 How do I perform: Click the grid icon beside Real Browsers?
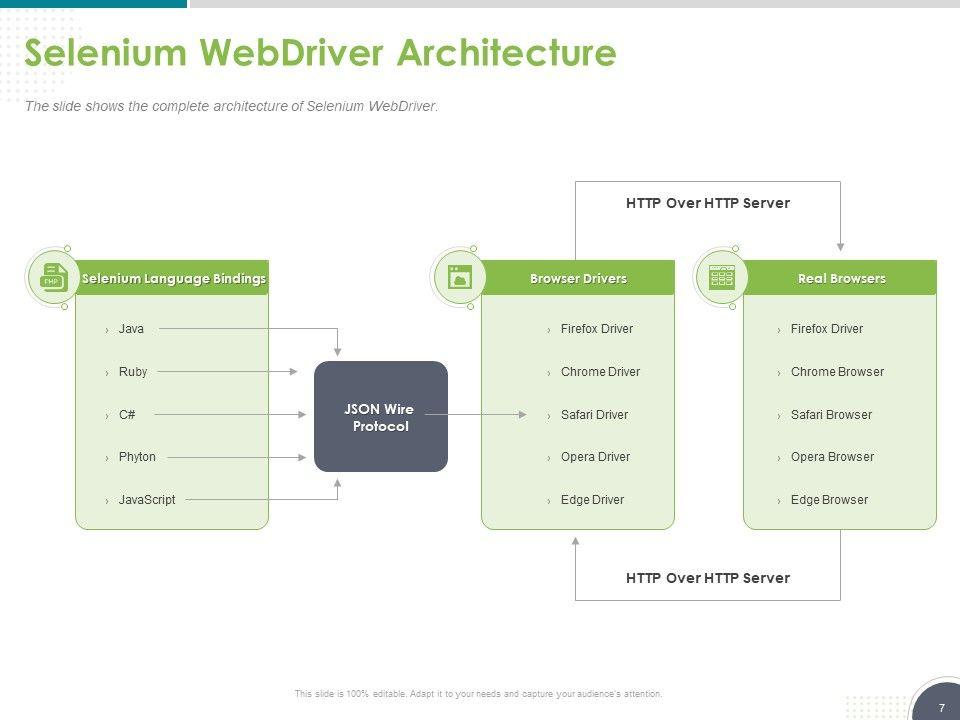click(721, 277)
